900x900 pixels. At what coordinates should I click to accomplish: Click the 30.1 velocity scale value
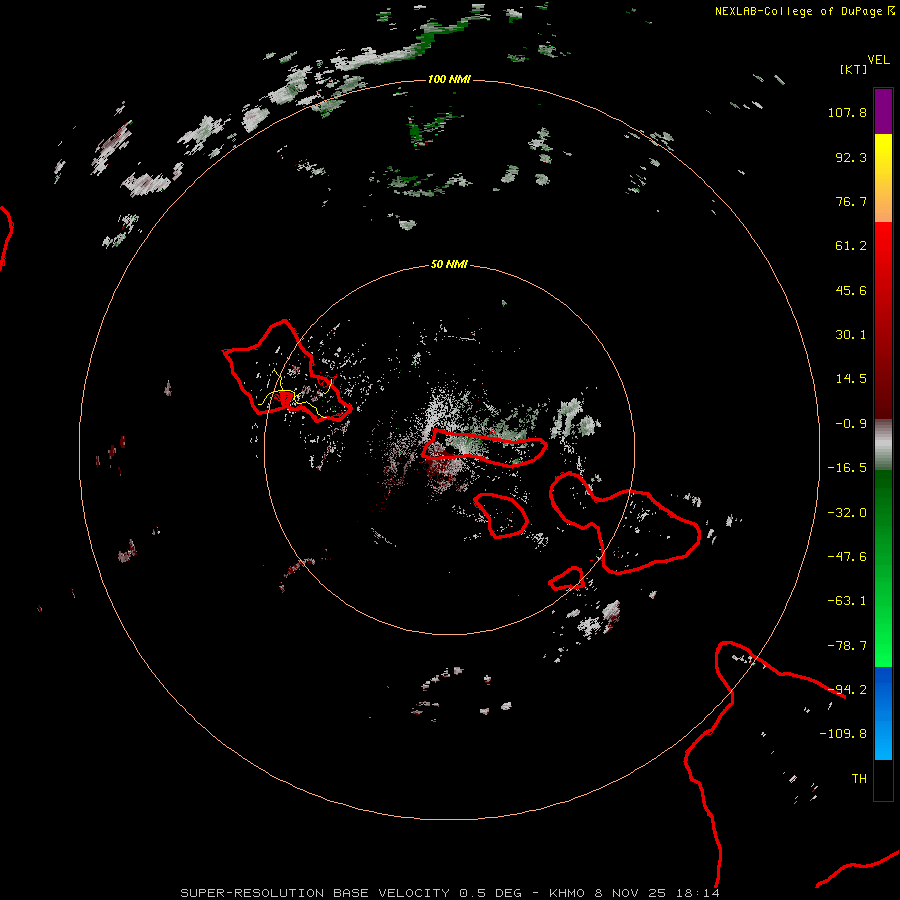(x=851, y=335)
